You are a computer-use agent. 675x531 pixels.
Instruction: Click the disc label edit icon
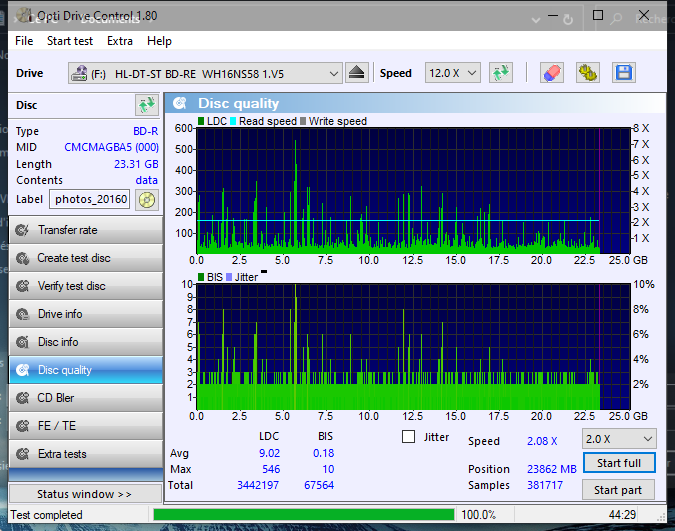[x=147, y=199]
